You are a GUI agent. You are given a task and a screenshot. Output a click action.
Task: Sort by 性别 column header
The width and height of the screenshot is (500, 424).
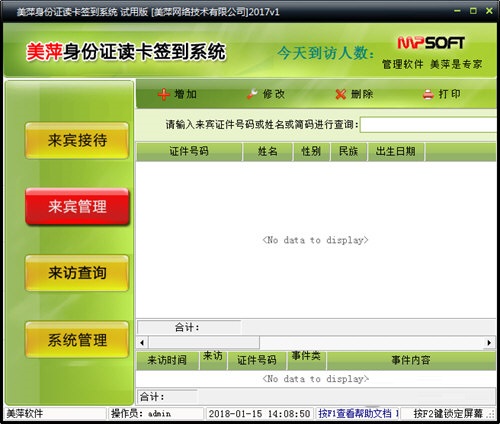311,152
